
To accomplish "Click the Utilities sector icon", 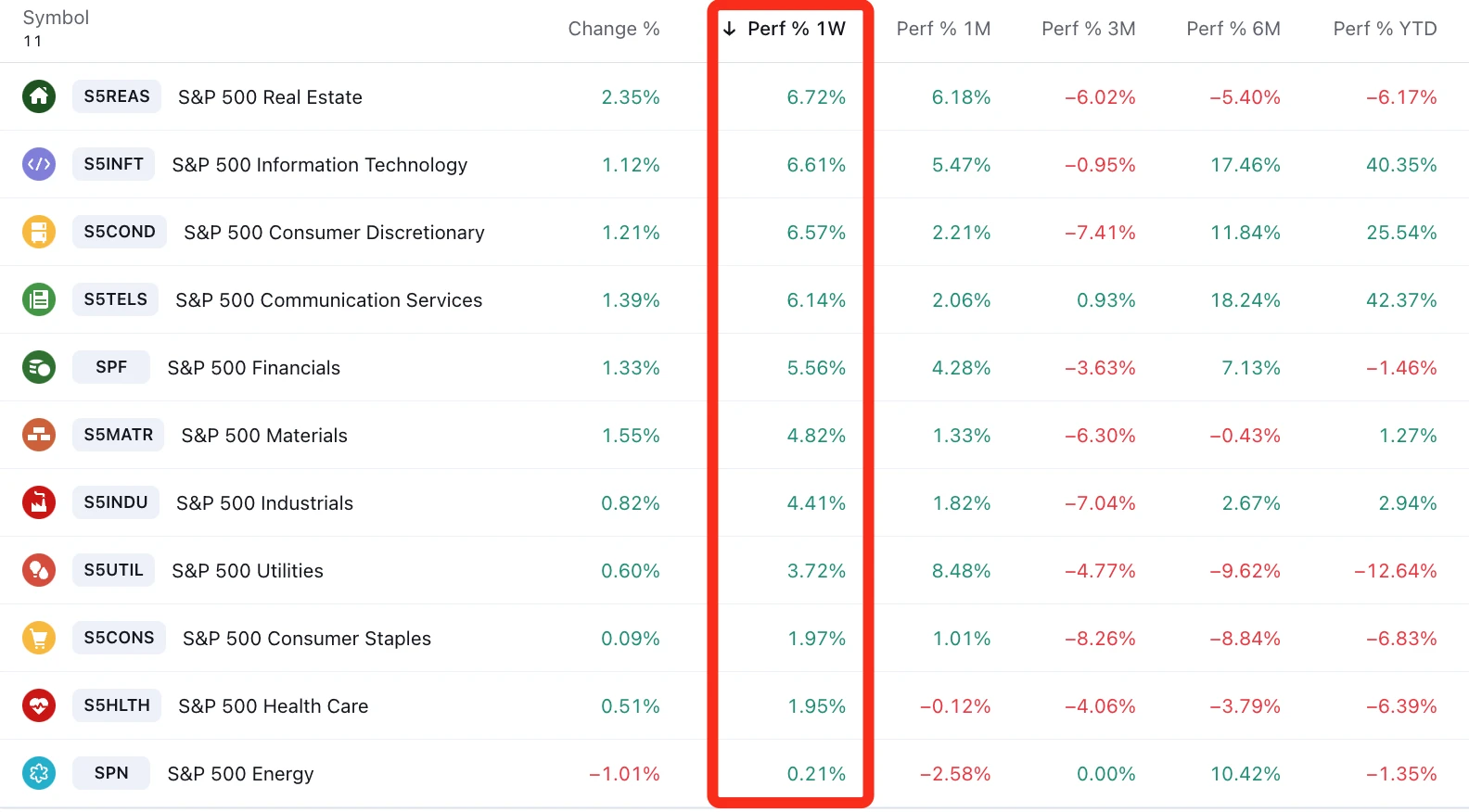I will (39, 570).
